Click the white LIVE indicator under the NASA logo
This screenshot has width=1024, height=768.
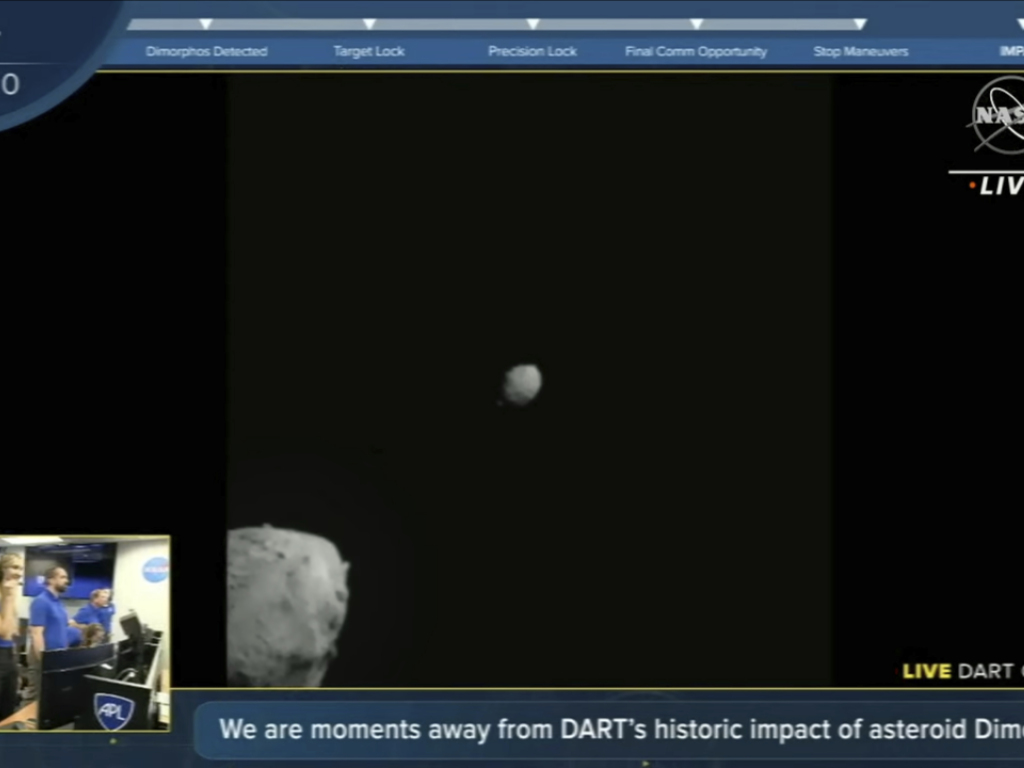pyautogui.click(x=998, y=186)
